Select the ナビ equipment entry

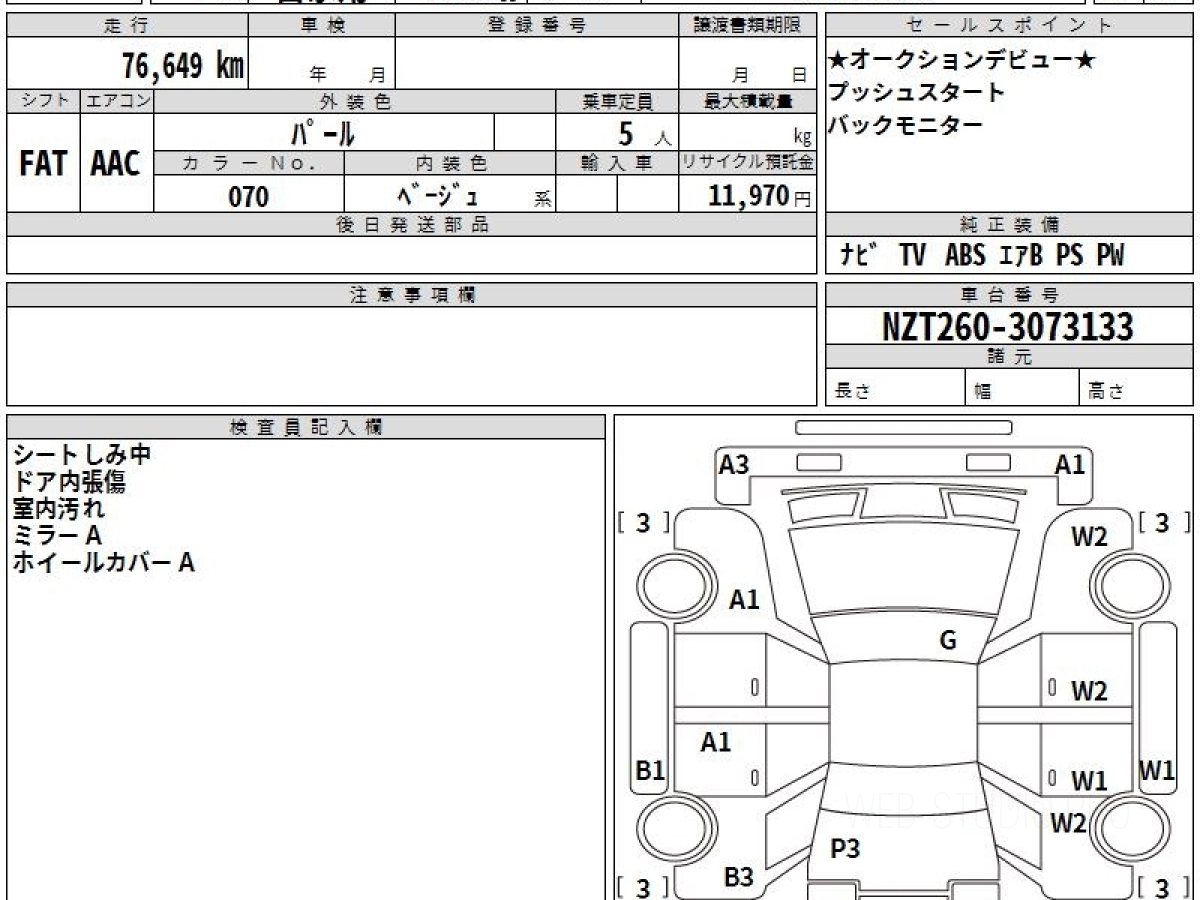858,256
